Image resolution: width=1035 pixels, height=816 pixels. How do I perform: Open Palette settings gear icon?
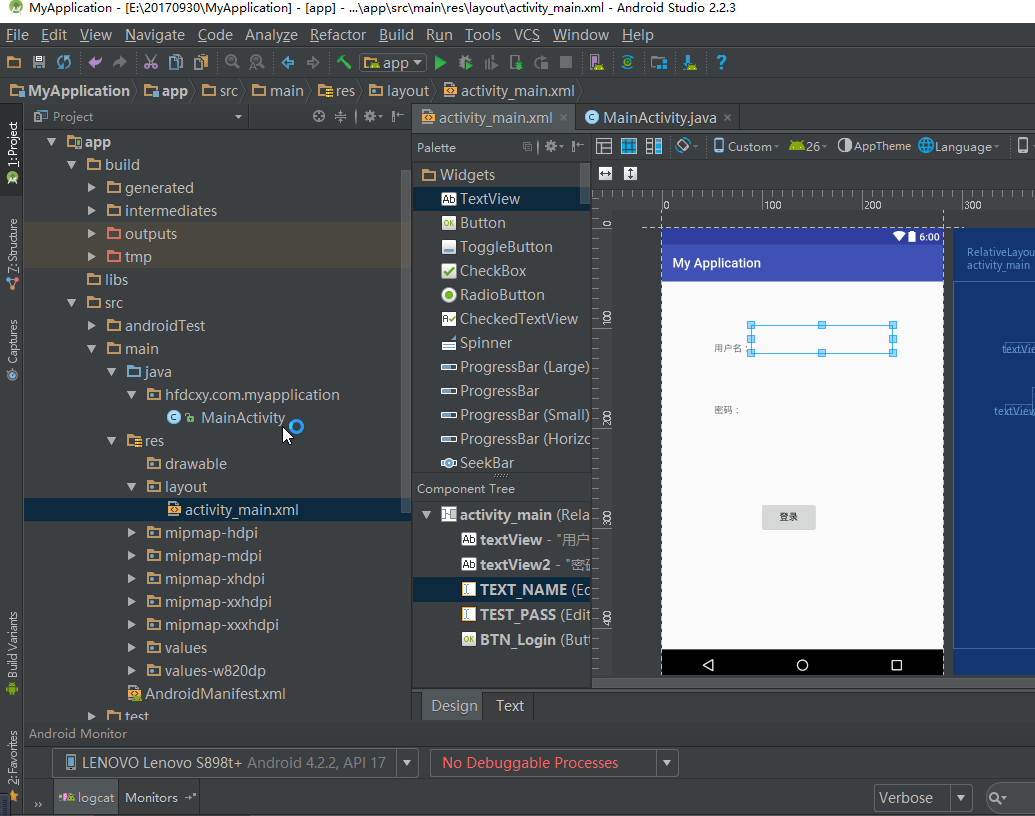(x=553, y=147)
